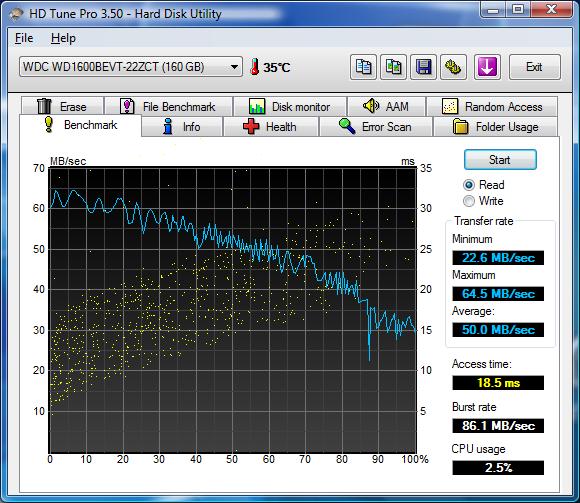The height and width of the screenshot is (503, 580).
Task: Click the thermometer temperature indicator
Action: click(270, 67)
